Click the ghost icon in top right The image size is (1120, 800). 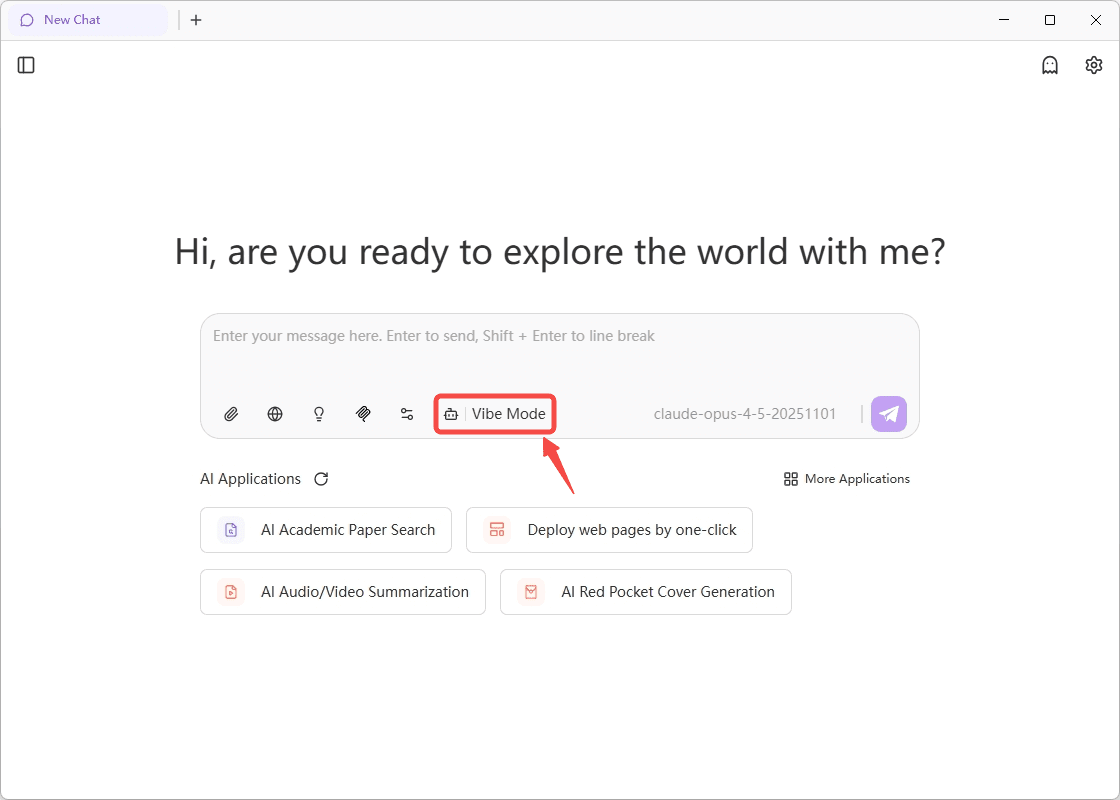tap(1050, 65)
